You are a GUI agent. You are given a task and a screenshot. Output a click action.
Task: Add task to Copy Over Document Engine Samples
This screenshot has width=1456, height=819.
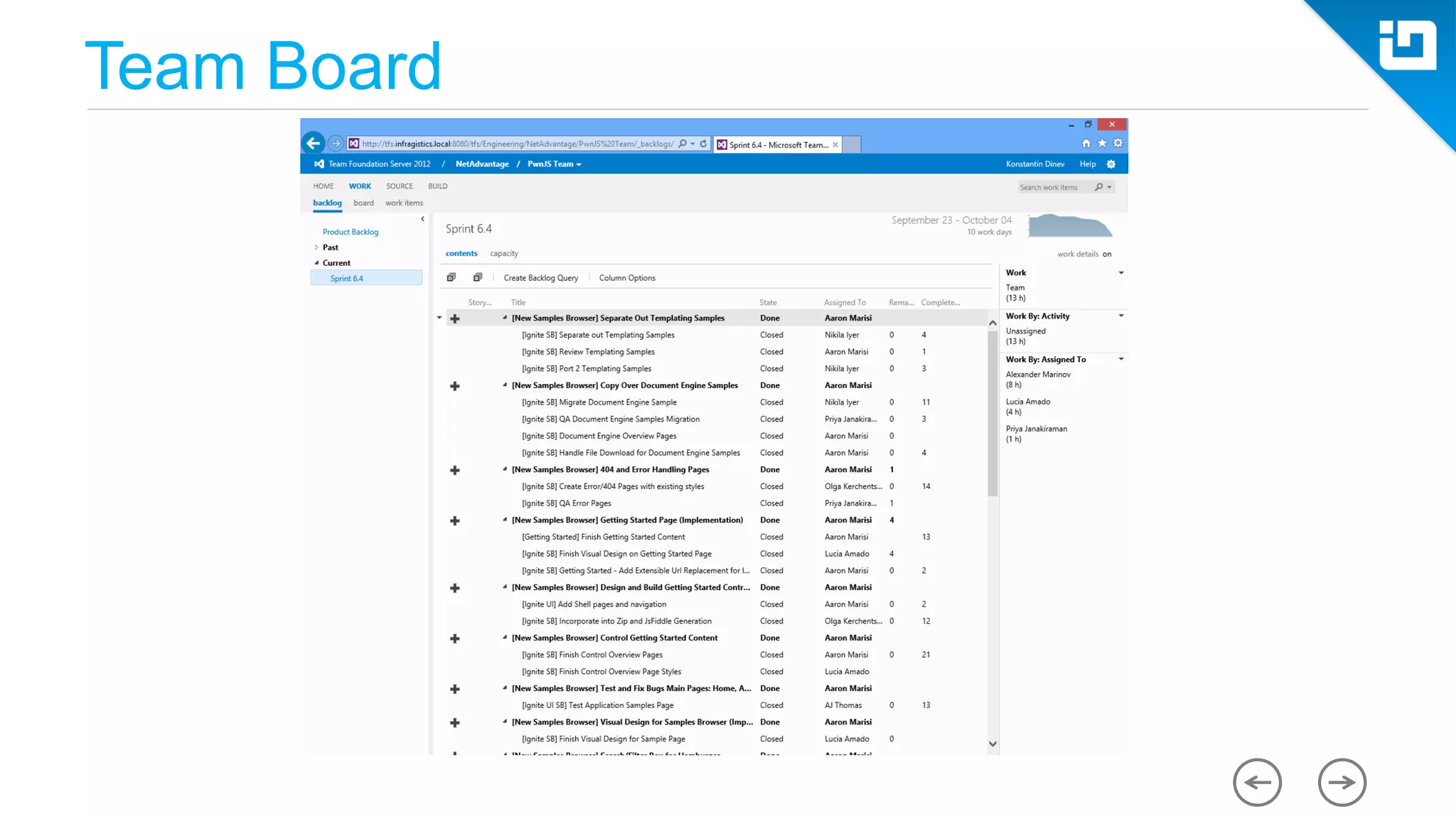click(455, 386)
